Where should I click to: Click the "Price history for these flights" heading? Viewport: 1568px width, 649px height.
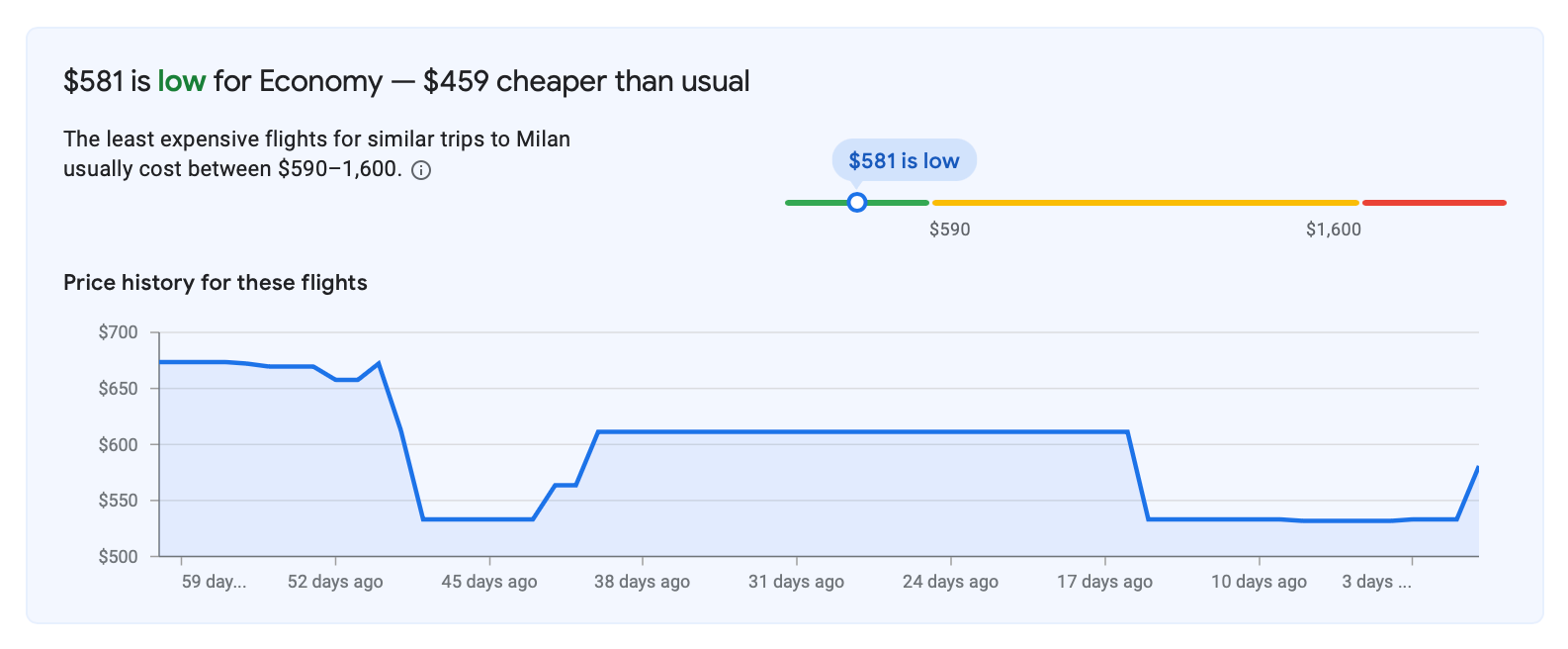click(x=216, y=283)
